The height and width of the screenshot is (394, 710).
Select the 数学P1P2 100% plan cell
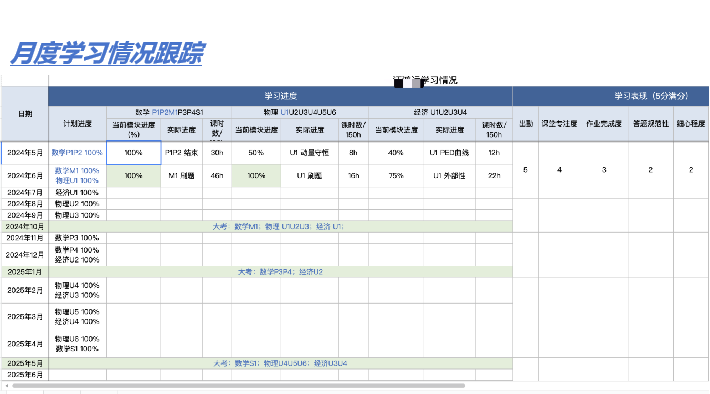pos(77,153)
